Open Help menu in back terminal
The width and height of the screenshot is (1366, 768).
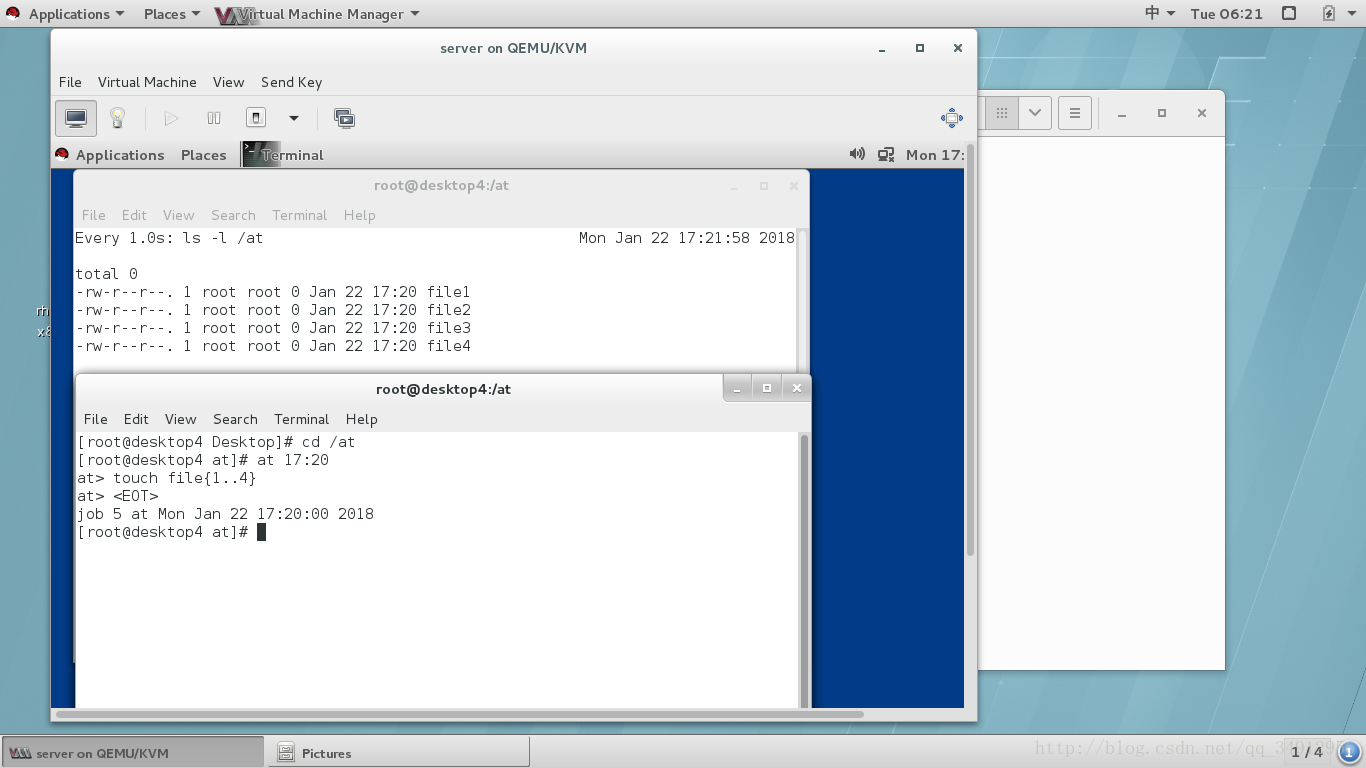tap(359, 215)
